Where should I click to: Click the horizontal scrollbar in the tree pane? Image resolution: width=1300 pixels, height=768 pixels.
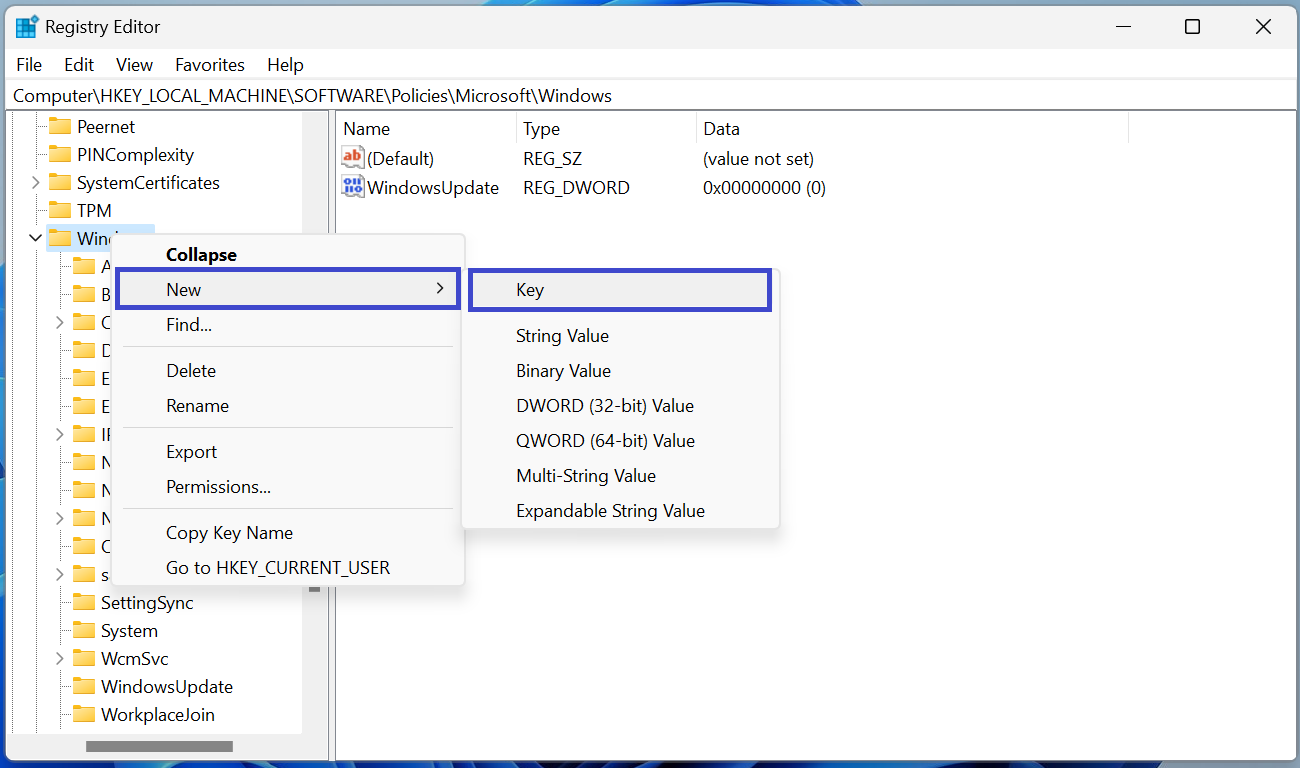coord(159,746)
